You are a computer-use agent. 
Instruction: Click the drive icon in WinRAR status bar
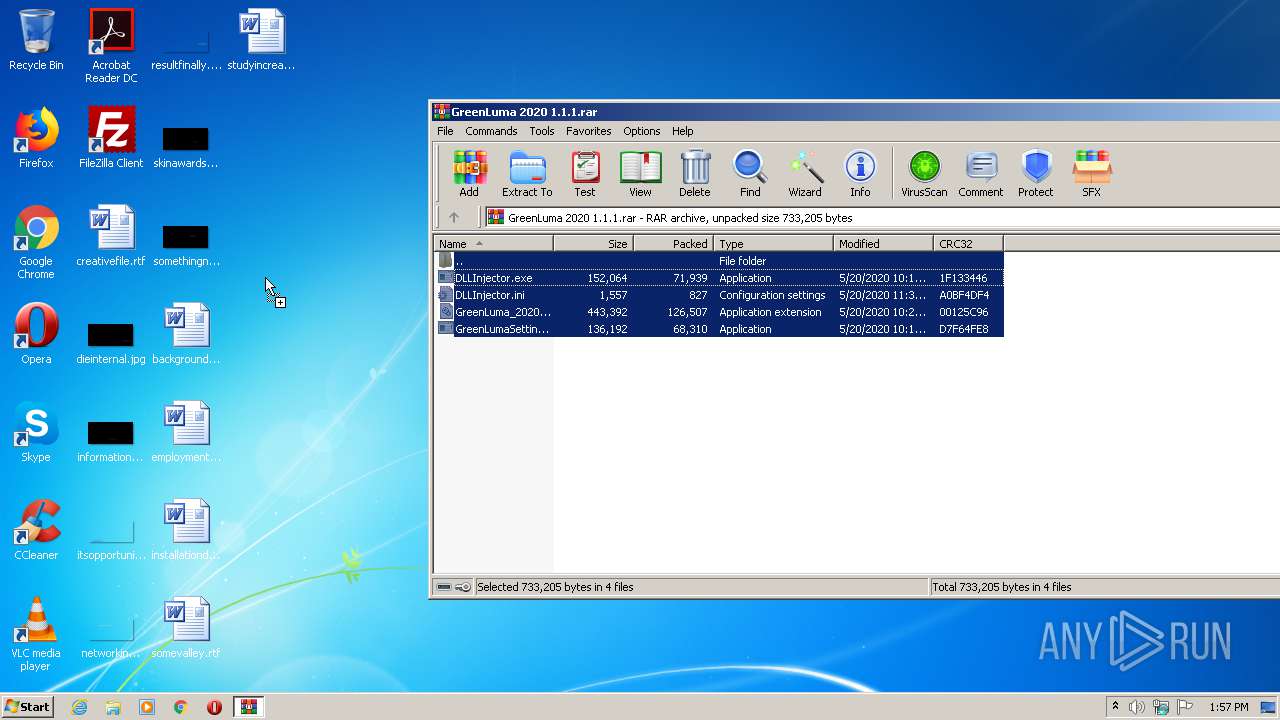click(445, 587)
